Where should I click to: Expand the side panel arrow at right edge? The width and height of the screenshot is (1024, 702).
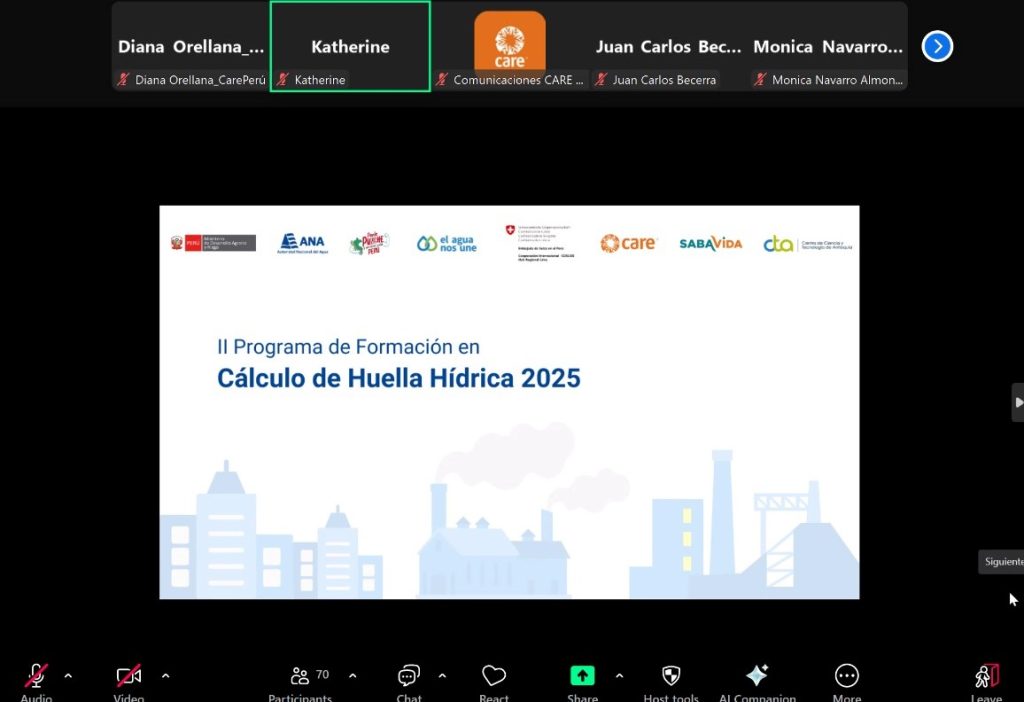(1018, 402)
